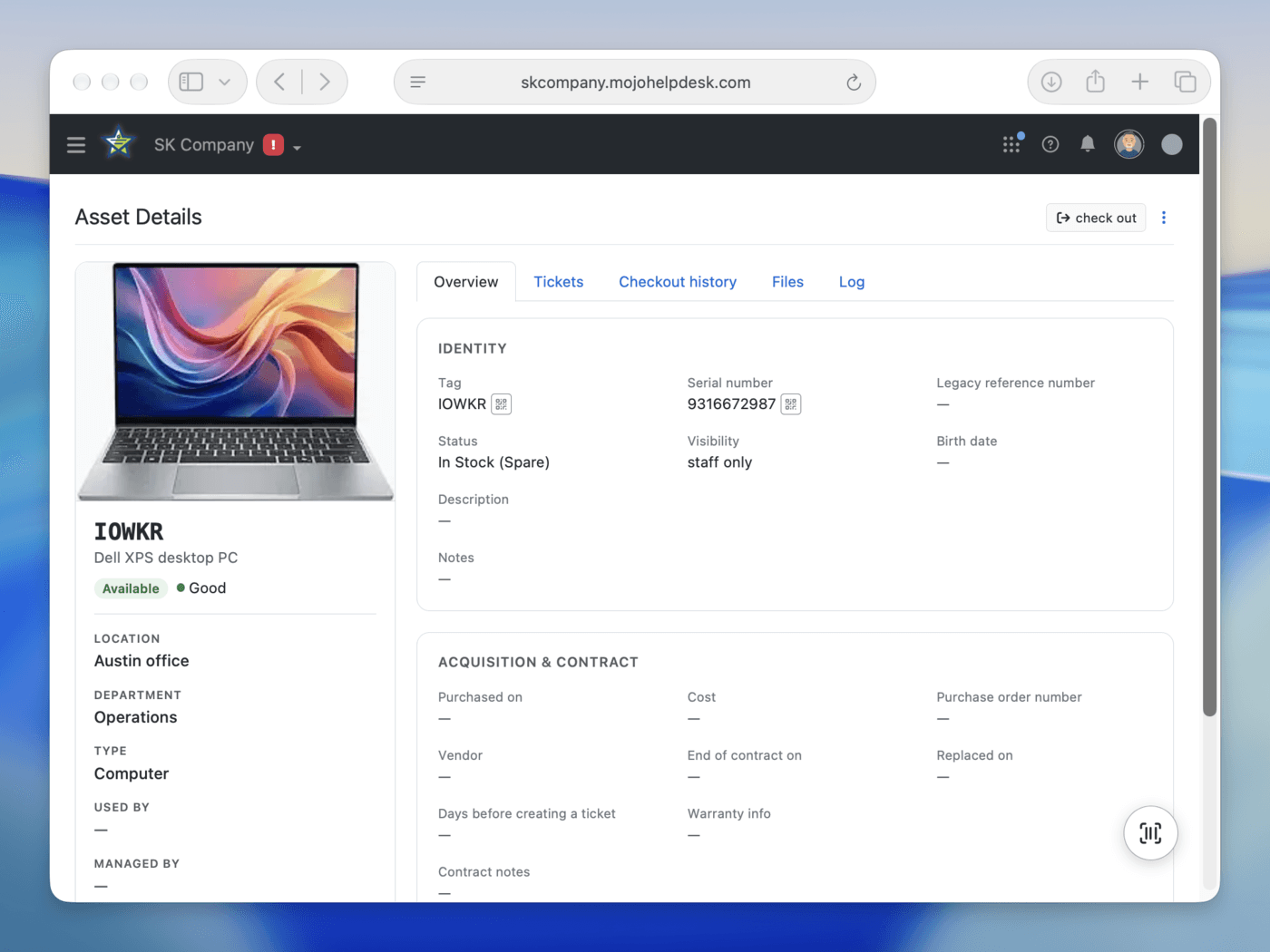1270x952 pixels.
Task: Open the page reader menu icon
Action: point(418,83)
